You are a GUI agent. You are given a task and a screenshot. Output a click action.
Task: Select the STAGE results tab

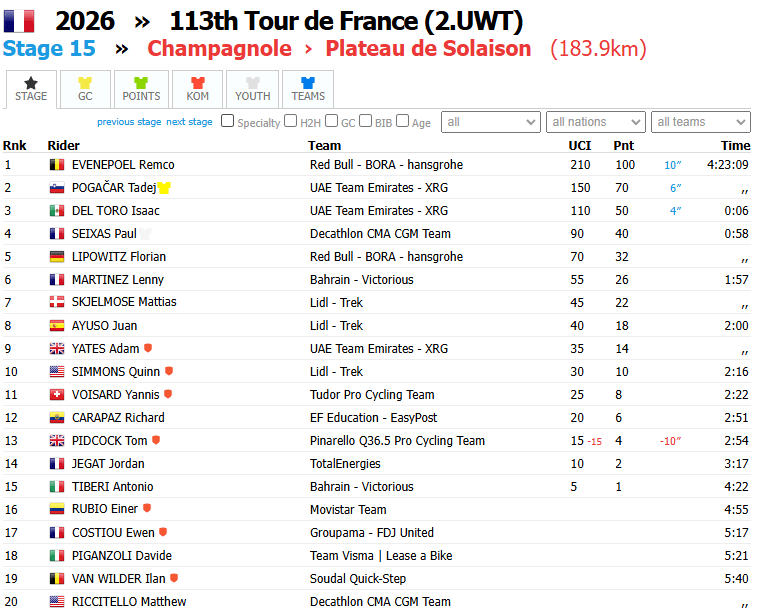(31, 89)
